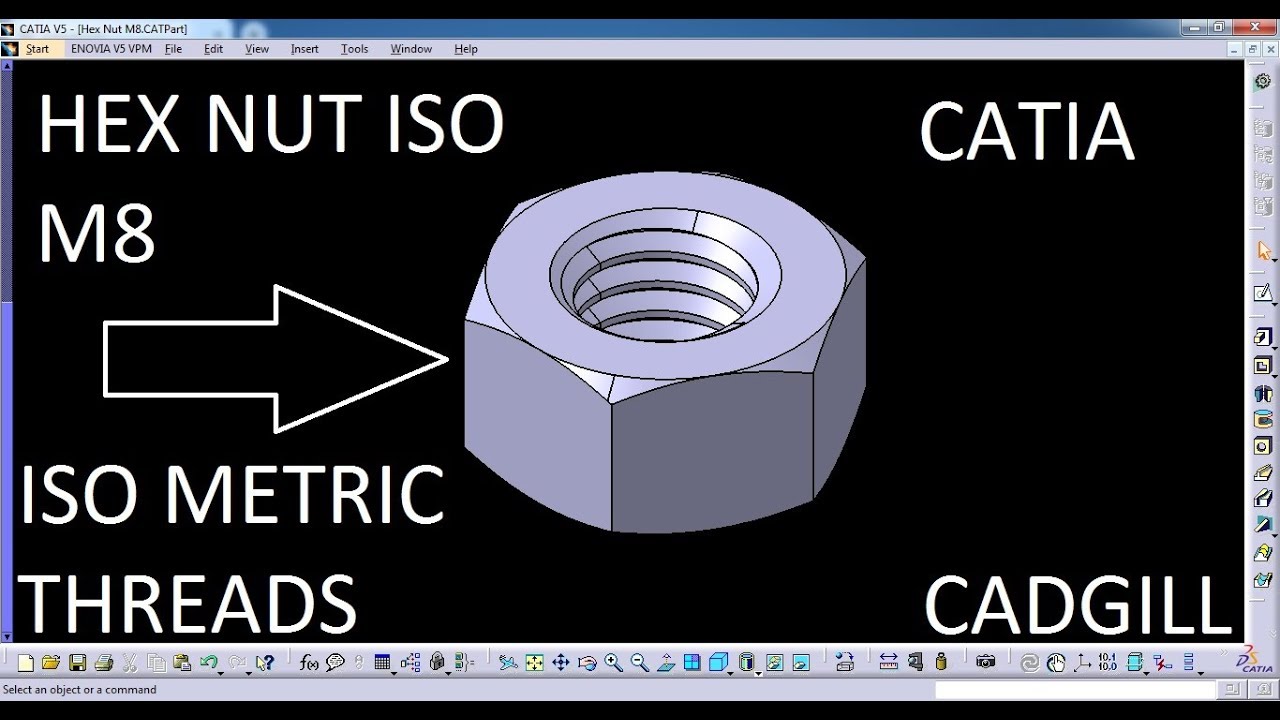Viewport: 1280px width, 720px height.
Task: Activate the What's This help pointer
Action: coord(265,662)
